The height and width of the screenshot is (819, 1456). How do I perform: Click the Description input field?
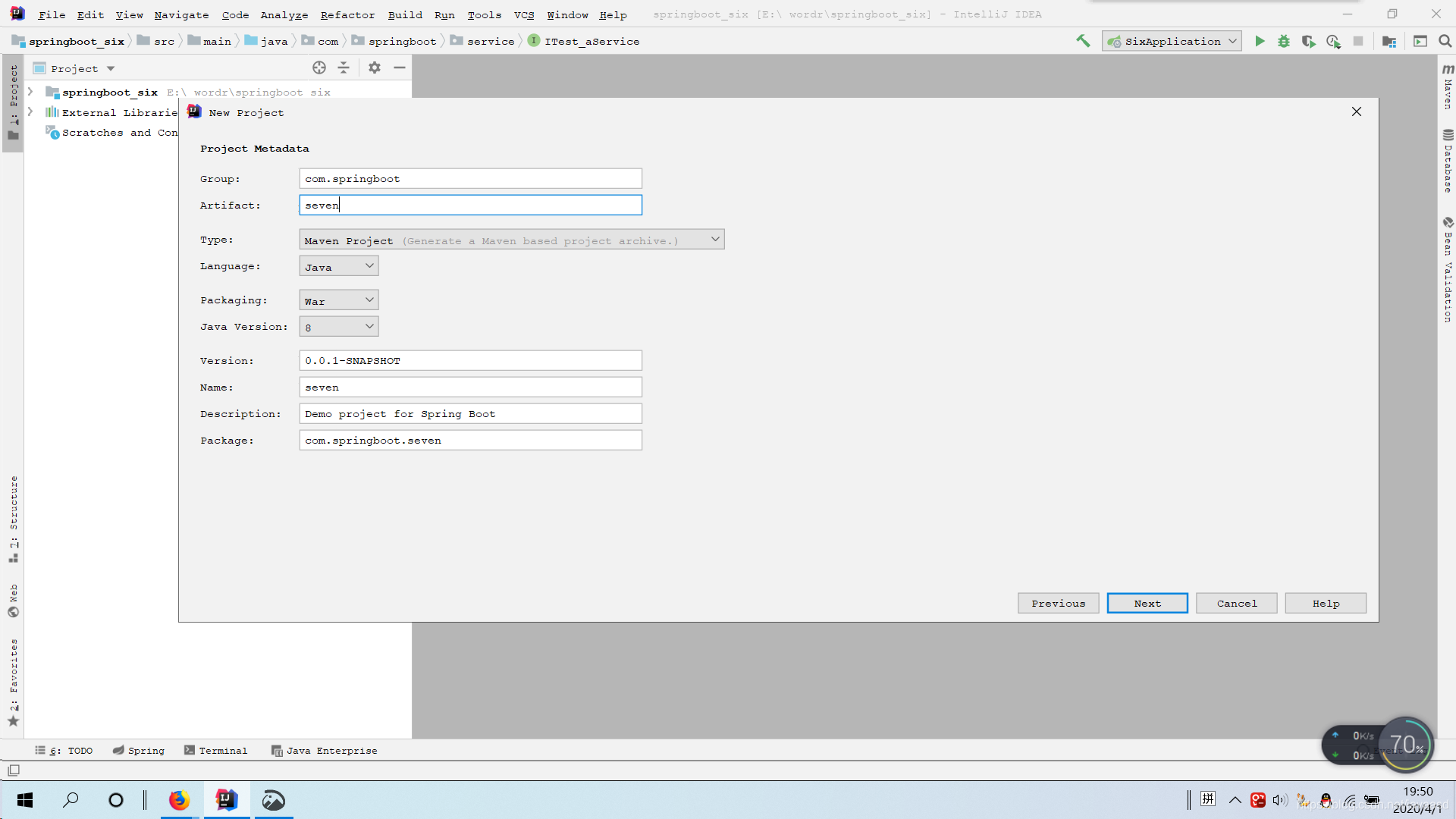pyautogui.click(x=470, y=413)
